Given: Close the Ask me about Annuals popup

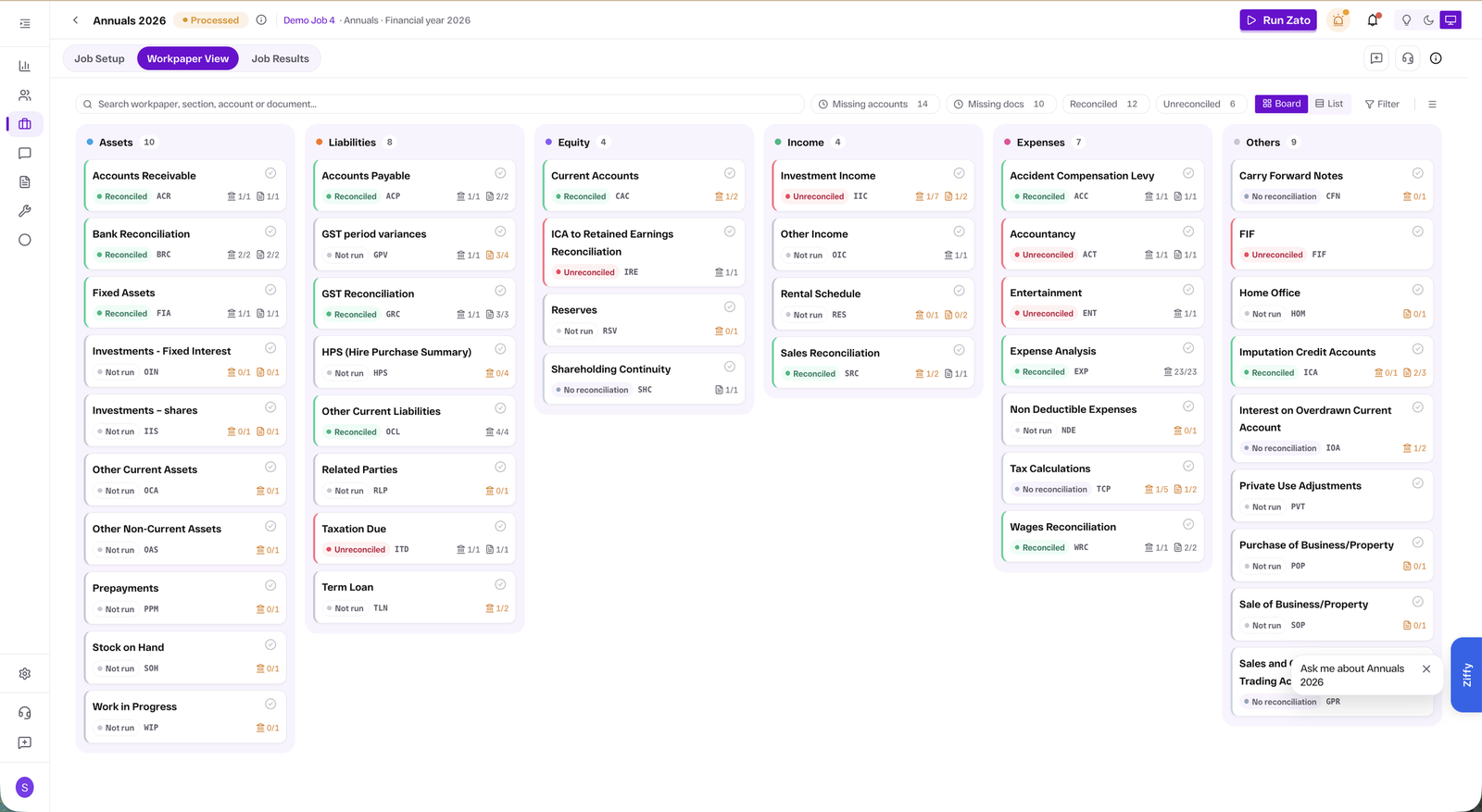Looking at the screenshot, I should click(x=1426, y=669).
